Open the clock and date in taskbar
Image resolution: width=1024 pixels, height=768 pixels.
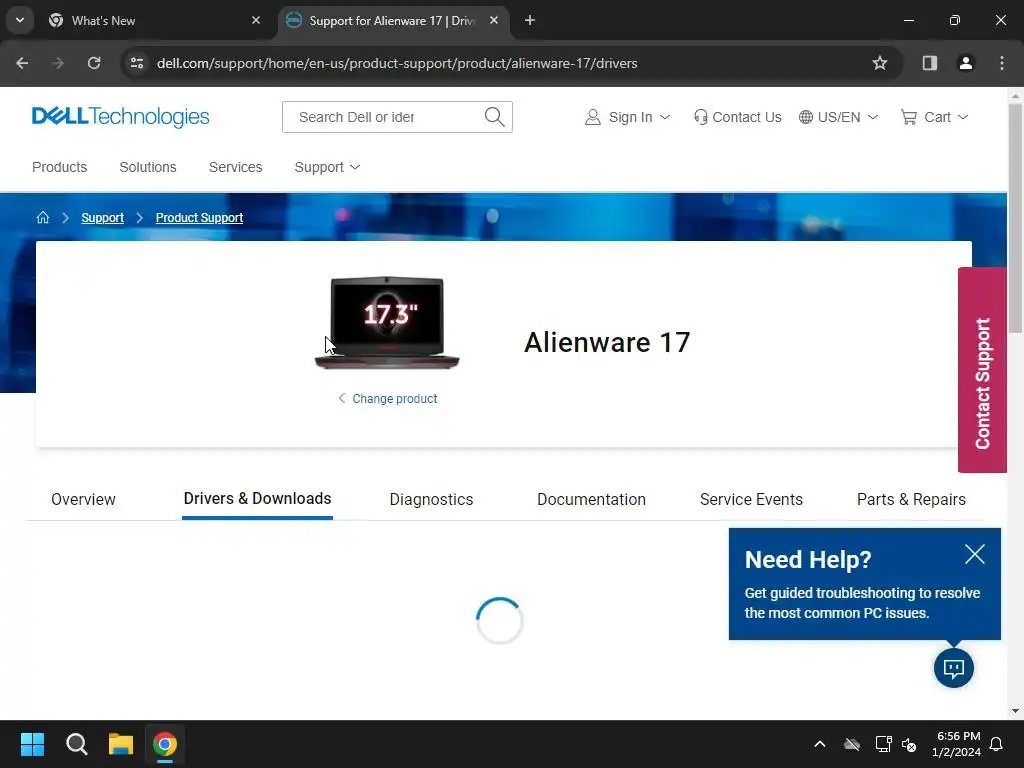coord(956,744)
